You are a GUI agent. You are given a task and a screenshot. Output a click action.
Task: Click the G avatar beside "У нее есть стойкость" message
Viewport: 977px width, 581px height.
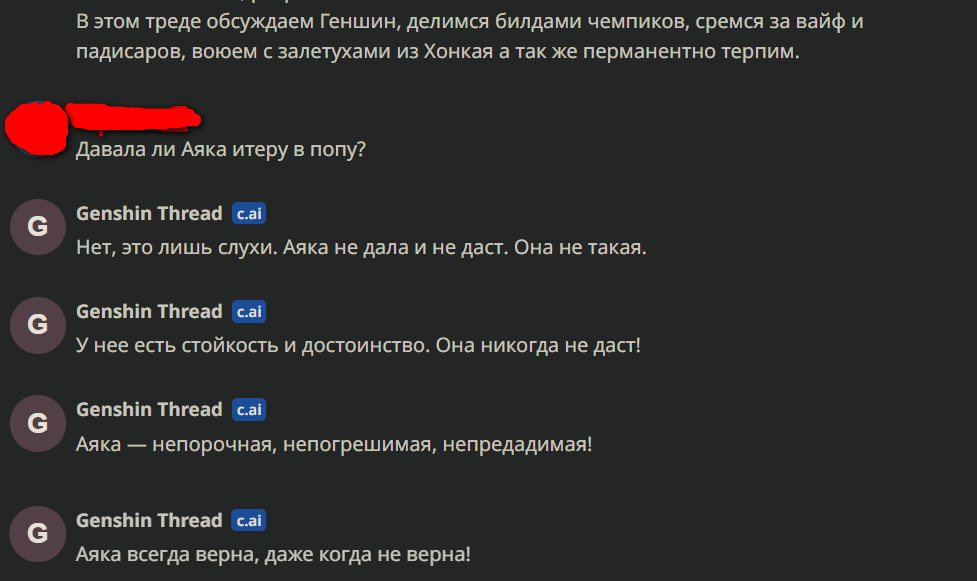click(37, 325)
